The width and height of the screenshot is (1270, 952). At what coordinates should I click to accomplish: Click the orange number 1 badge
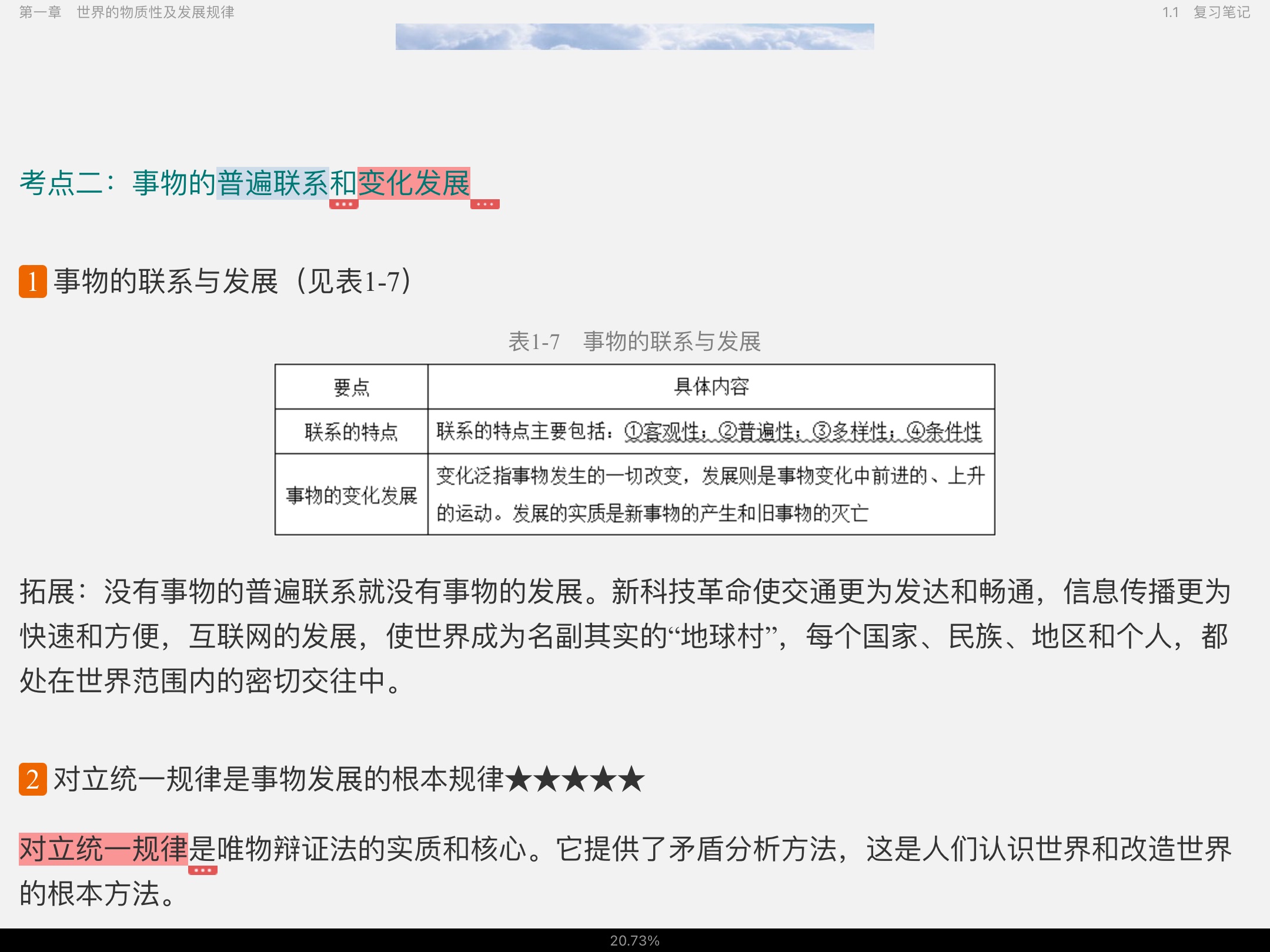(x=33, y=281)
